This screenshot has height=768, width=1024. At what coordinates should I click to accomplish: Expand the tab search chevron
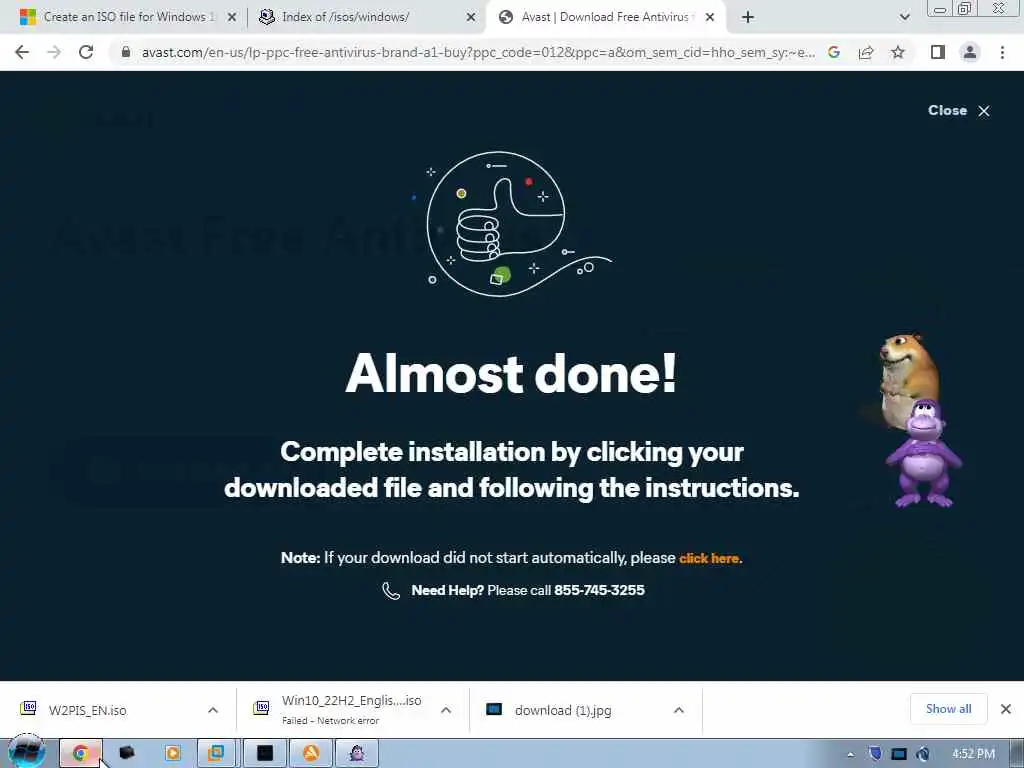coord(904,17)
